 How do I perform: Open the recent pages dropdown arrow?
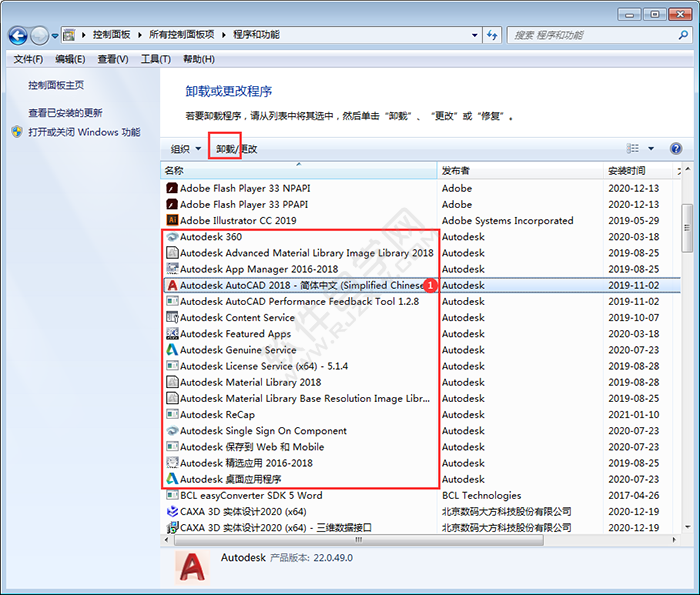click(x=54, y=35)
